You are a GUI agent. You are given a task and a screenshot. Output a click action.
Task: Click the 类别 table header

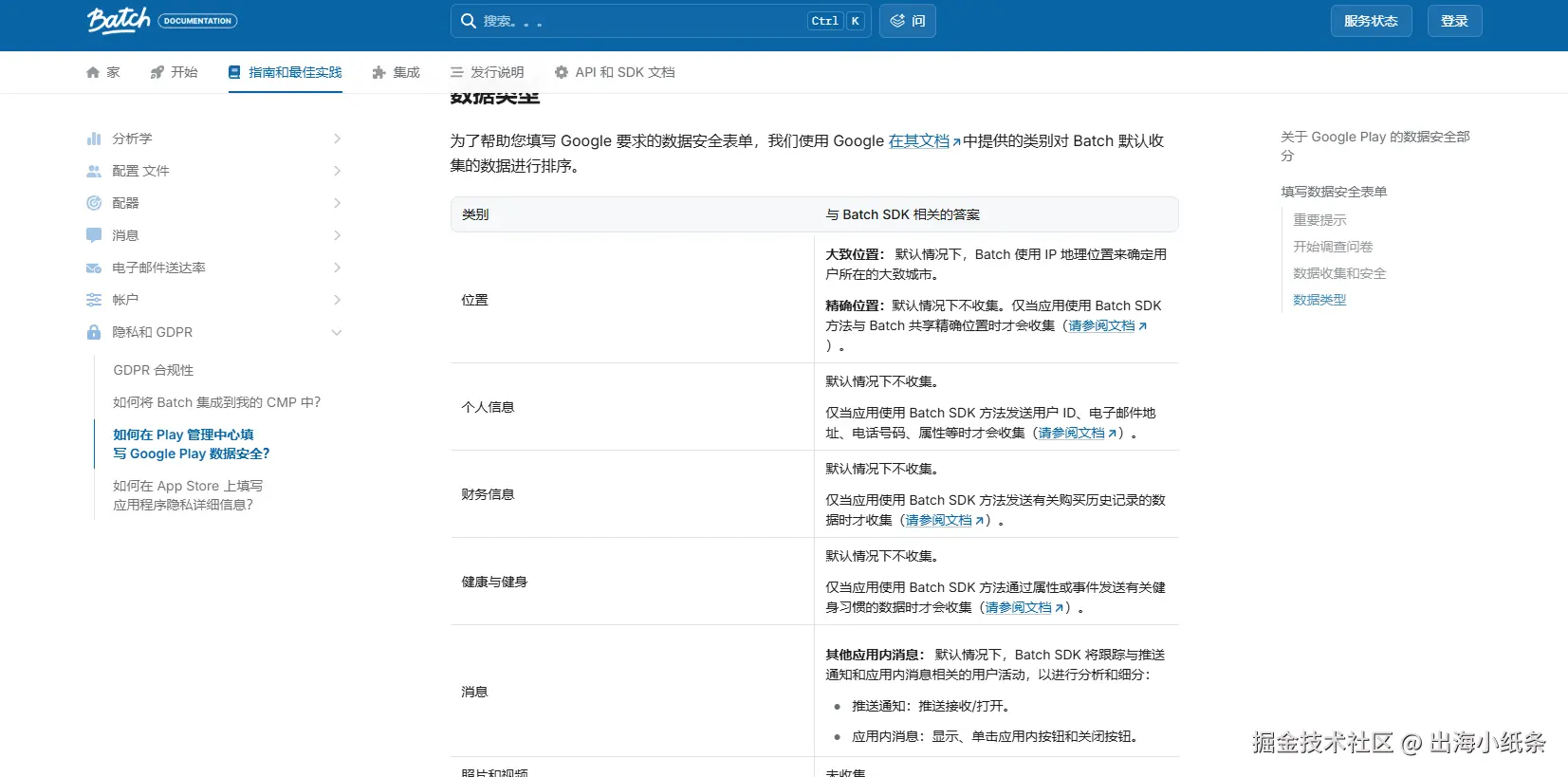pos(475,214)
